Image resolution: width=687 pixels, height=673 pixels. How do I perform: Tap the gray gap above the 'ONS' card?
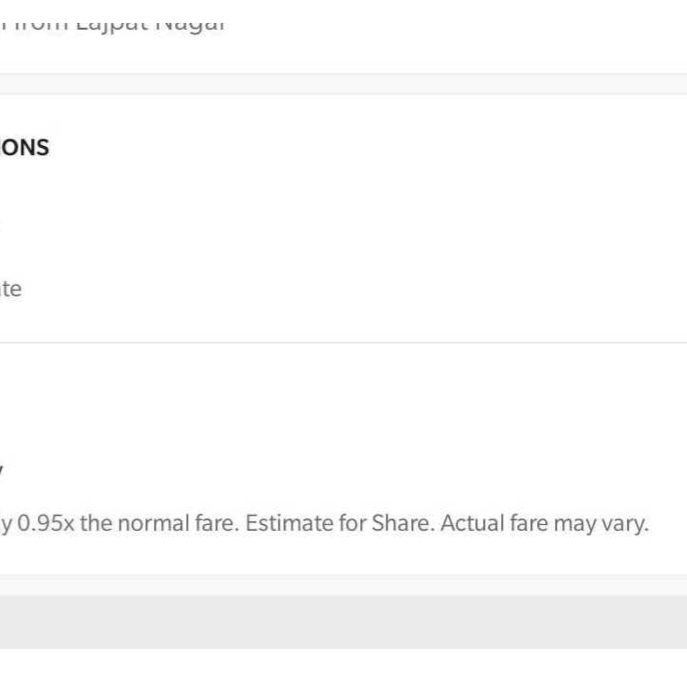click(343, 83)
